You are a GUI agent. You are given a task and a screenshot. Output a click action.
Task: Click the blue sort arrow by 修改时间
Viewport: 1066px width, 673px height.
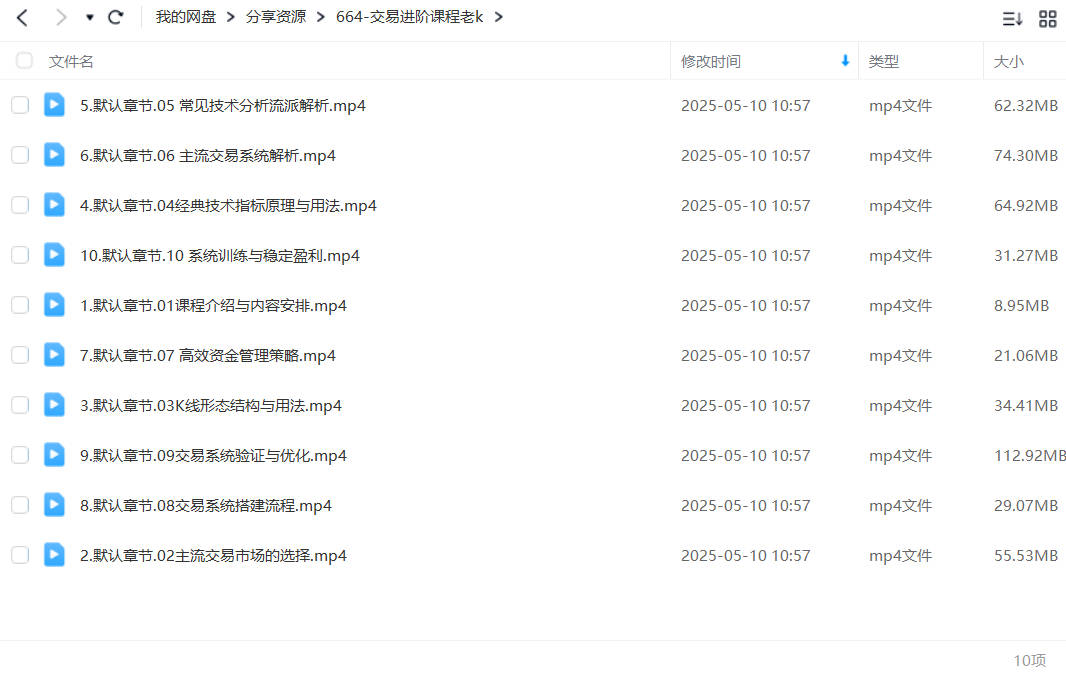[x=845, y=61]
